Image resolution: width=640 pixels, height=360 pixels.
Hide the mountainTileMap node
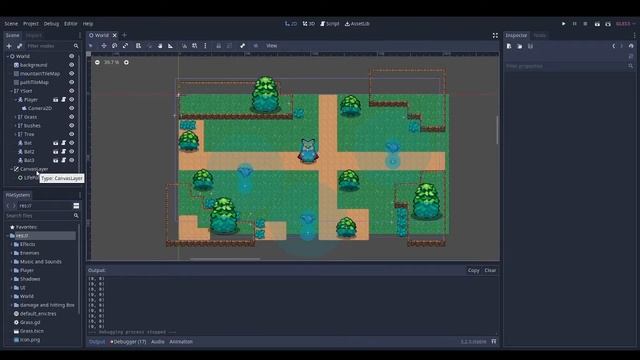coord(71,73)
